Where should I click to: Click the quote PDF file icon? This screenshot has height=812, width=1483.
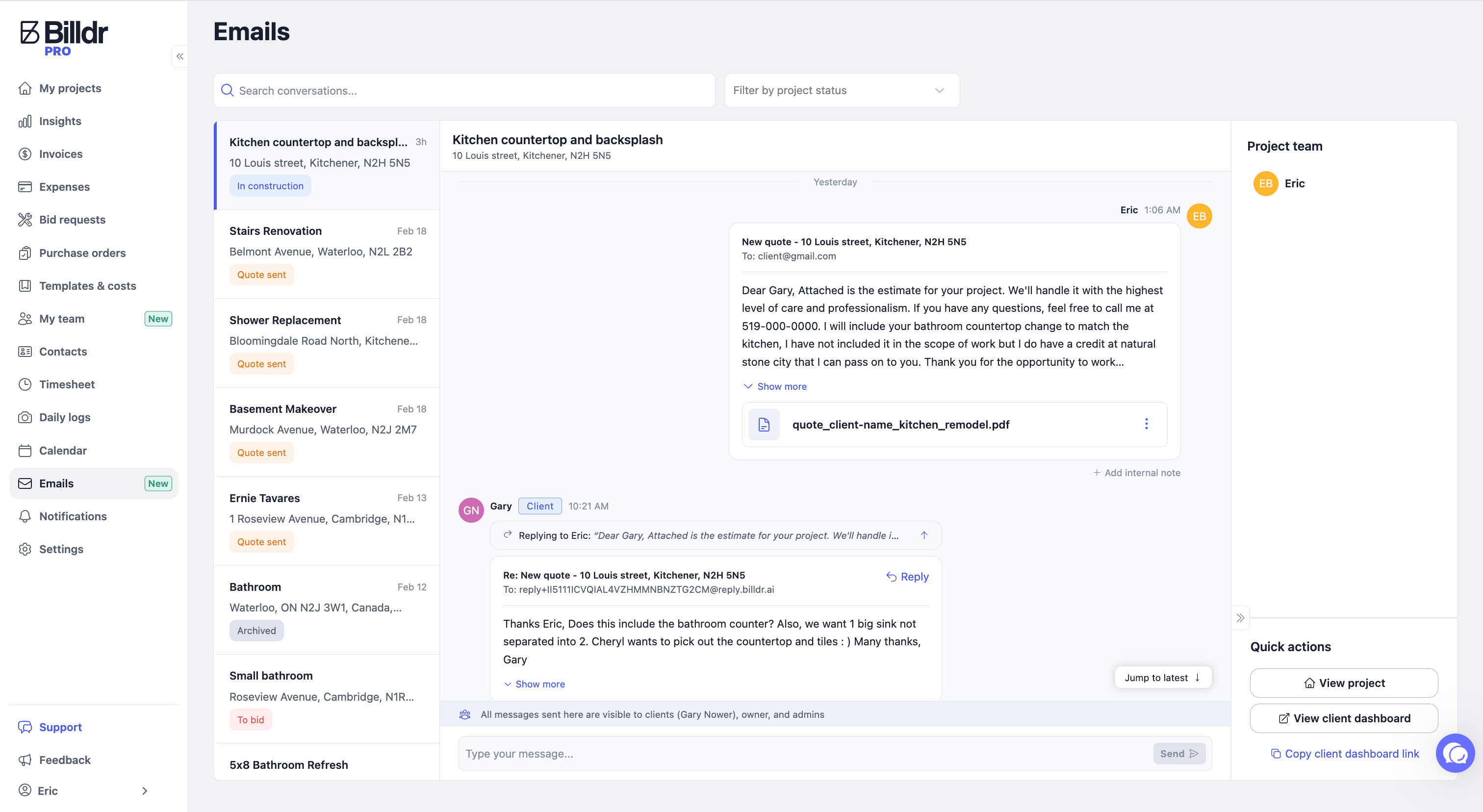pos(764,425)
